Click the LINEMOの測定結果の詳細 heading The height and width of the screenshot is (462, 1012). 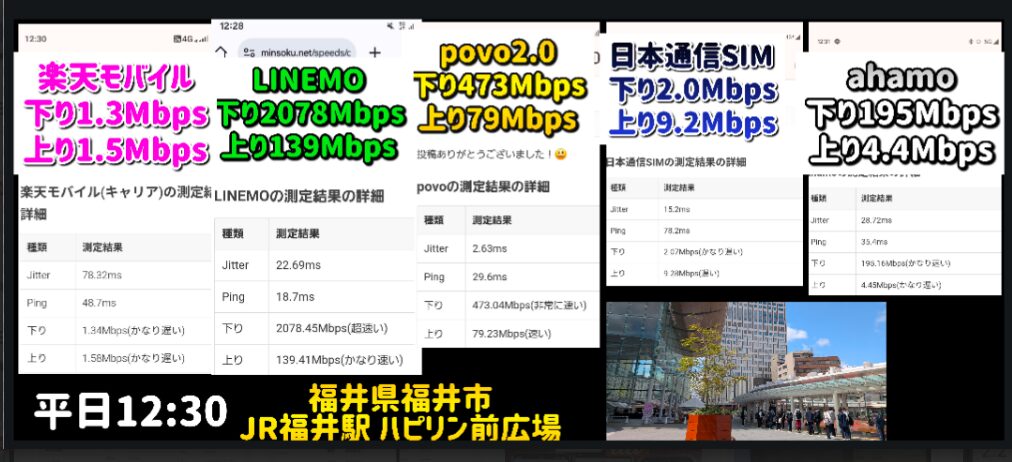click(x=299, y=197)
